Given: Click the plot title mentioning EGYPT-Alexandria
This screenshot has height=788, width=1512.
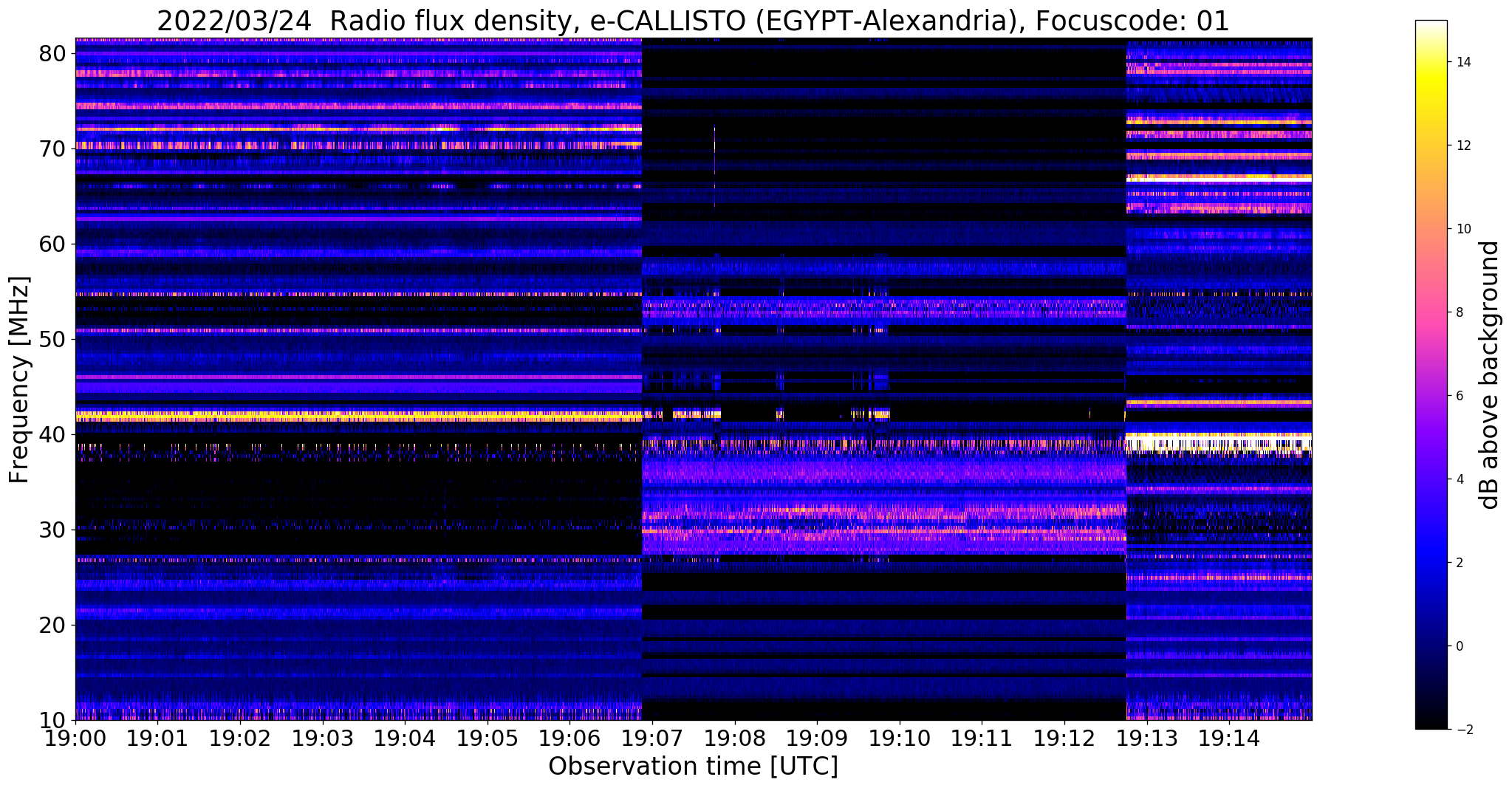Looking at the screenshot, I should [x=693, y=20].
